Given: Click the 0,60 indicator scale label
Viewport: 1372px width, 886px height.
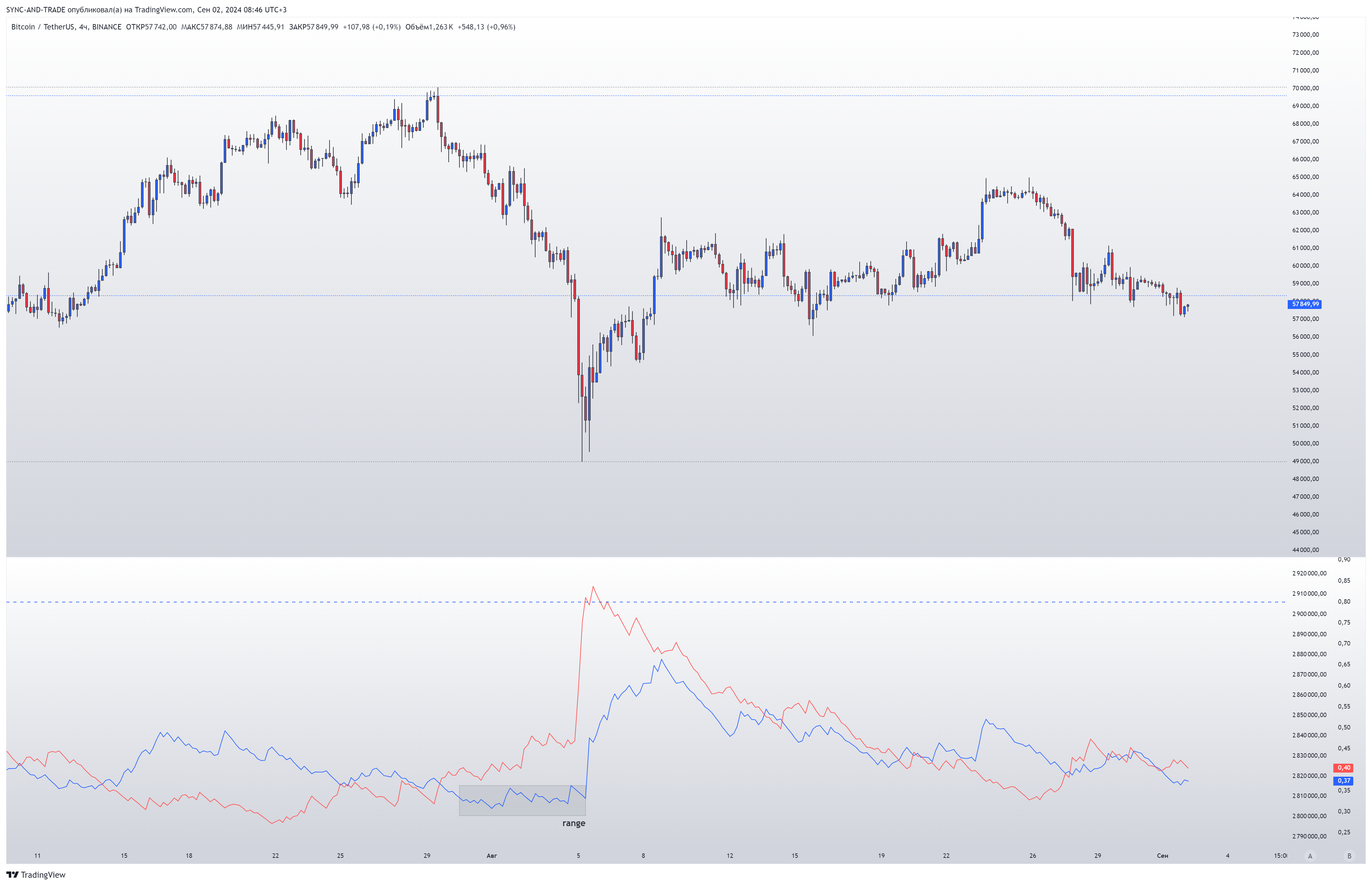Looking at the screenshot, I should click(x=1344, y=685).
